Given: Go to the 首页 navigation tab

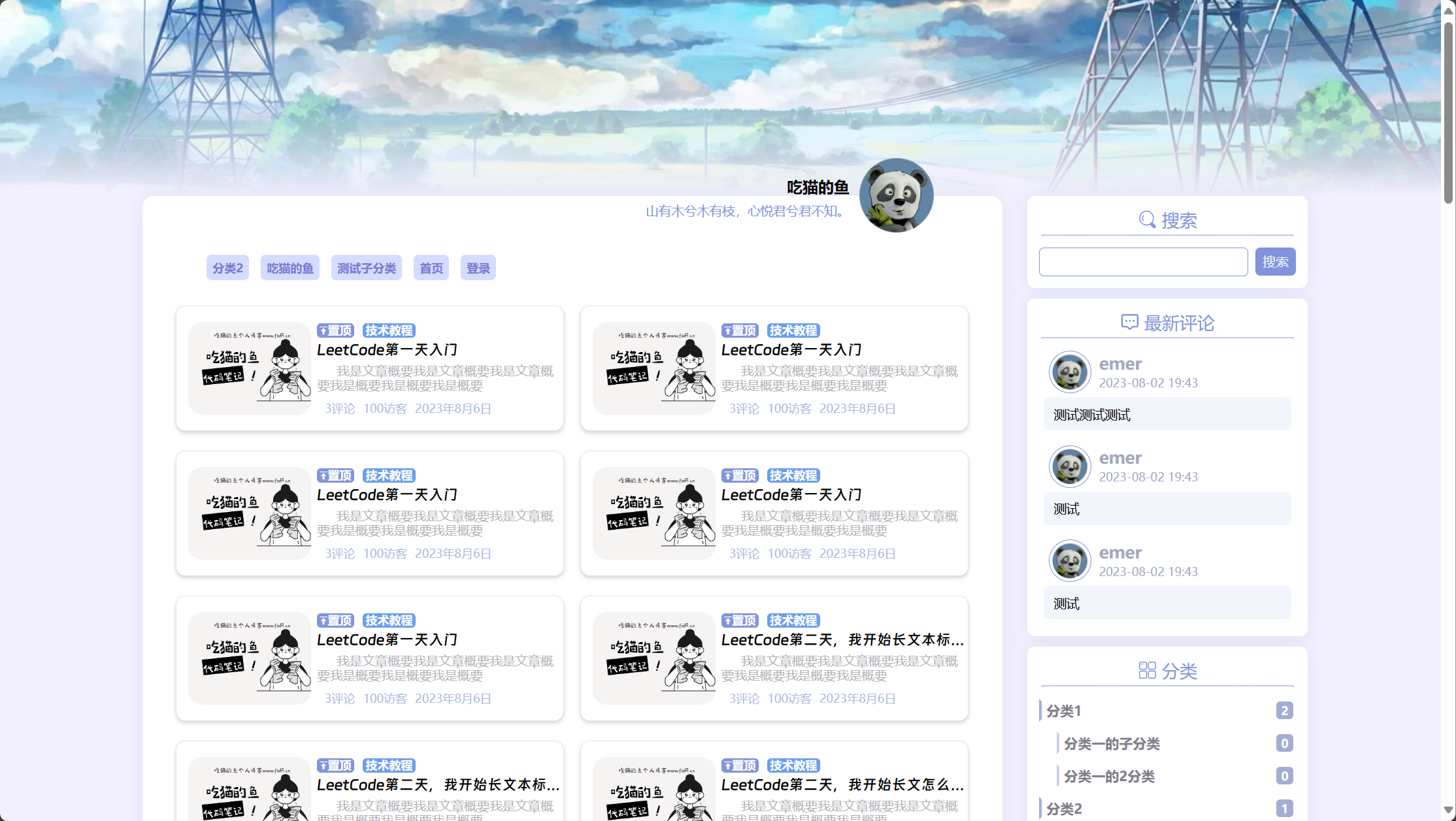Looking at the screenshot, I should point(431,268).
